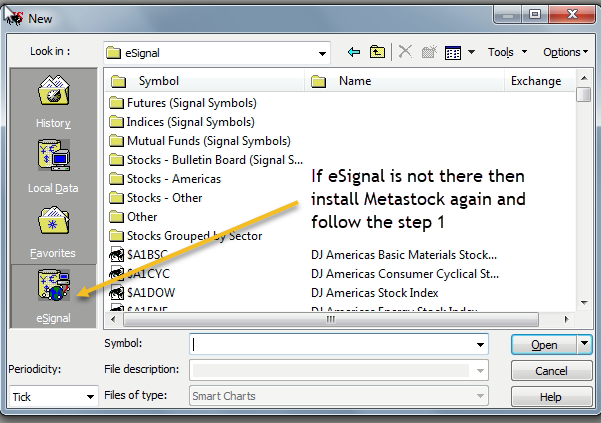The width and height of the screenshot is (601, 423).
Task: Open Futures (Signal Symbols) folder
Action: click(183, 103)
